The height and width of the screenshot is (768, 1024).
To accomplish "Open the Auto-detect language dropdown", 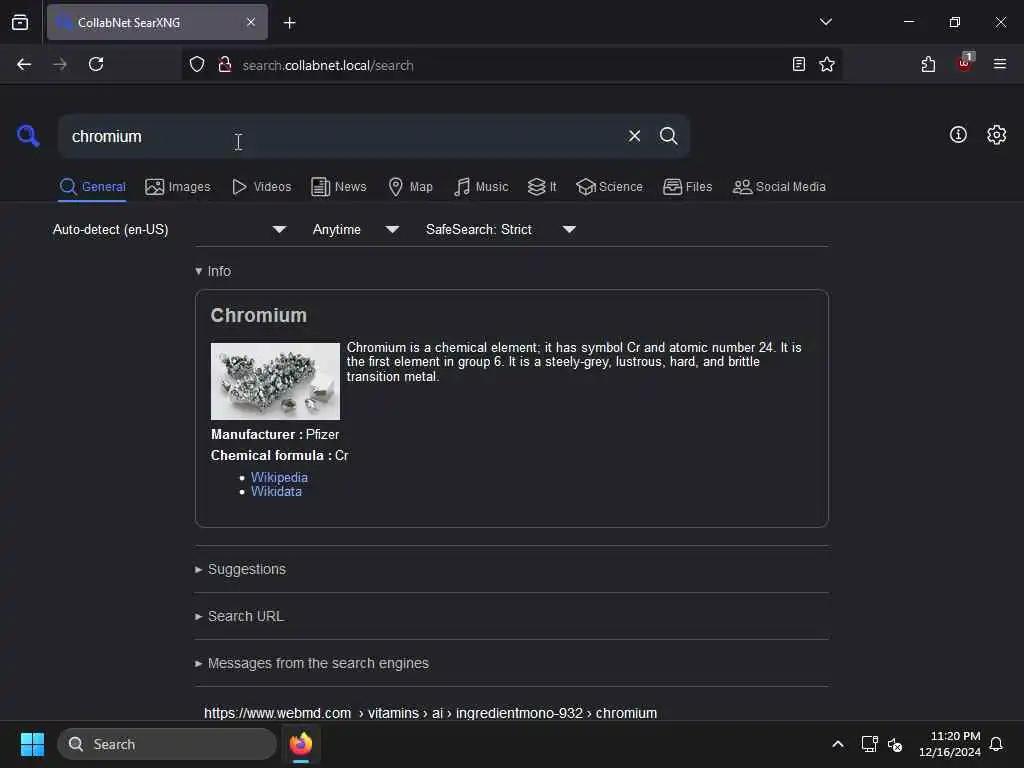I will (x=169, y=229).
